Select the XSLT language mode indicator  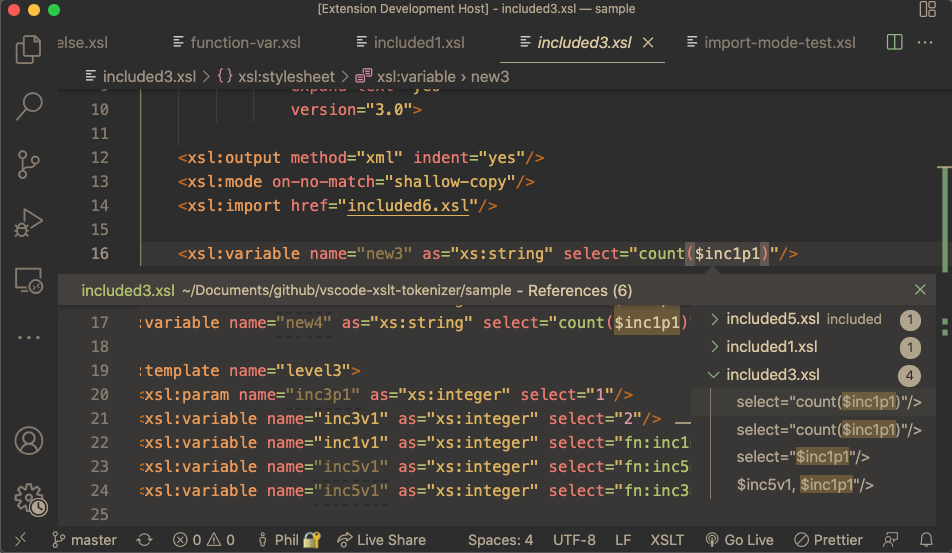pos(666,540)
